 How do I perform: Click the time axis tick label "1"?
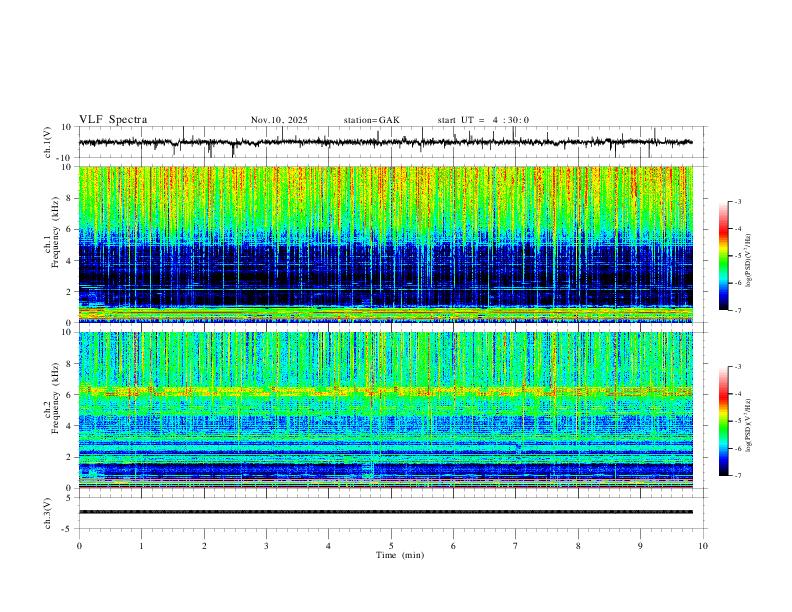point(141,546)
